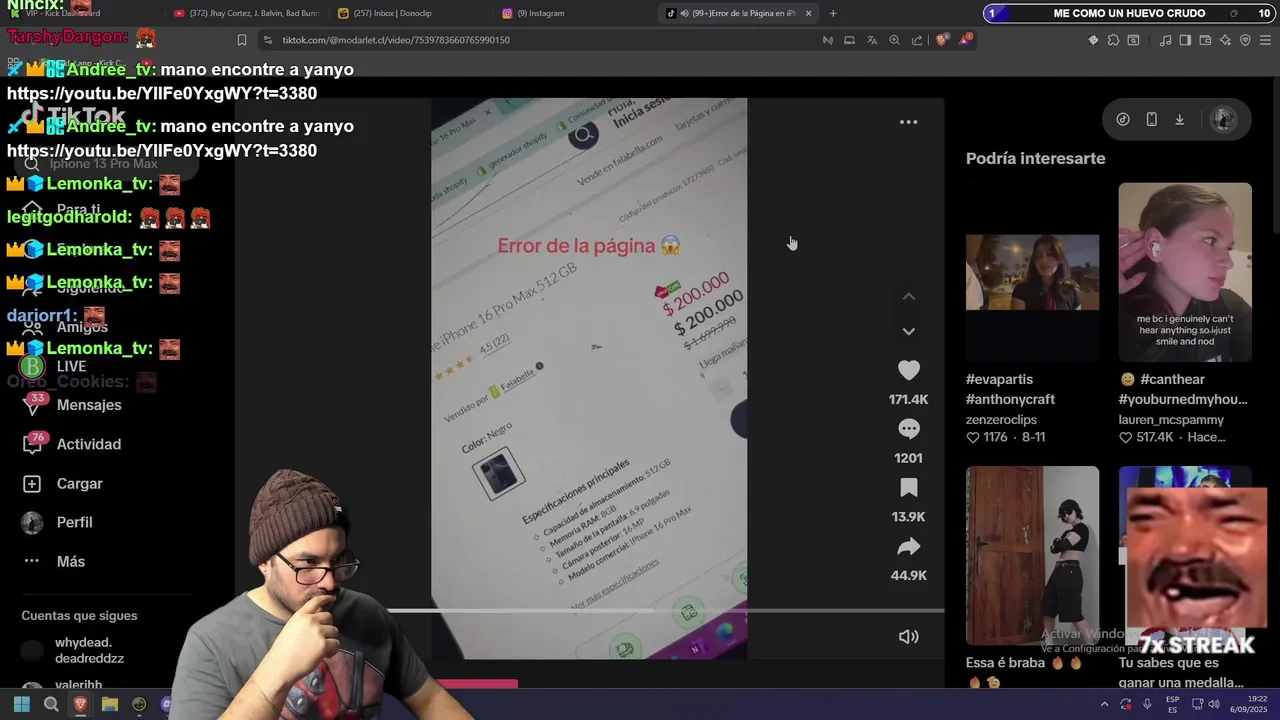Open Actividad in the TikTok sidebar
Viewport: 1280px width, 720px height.
coord(89,444)
